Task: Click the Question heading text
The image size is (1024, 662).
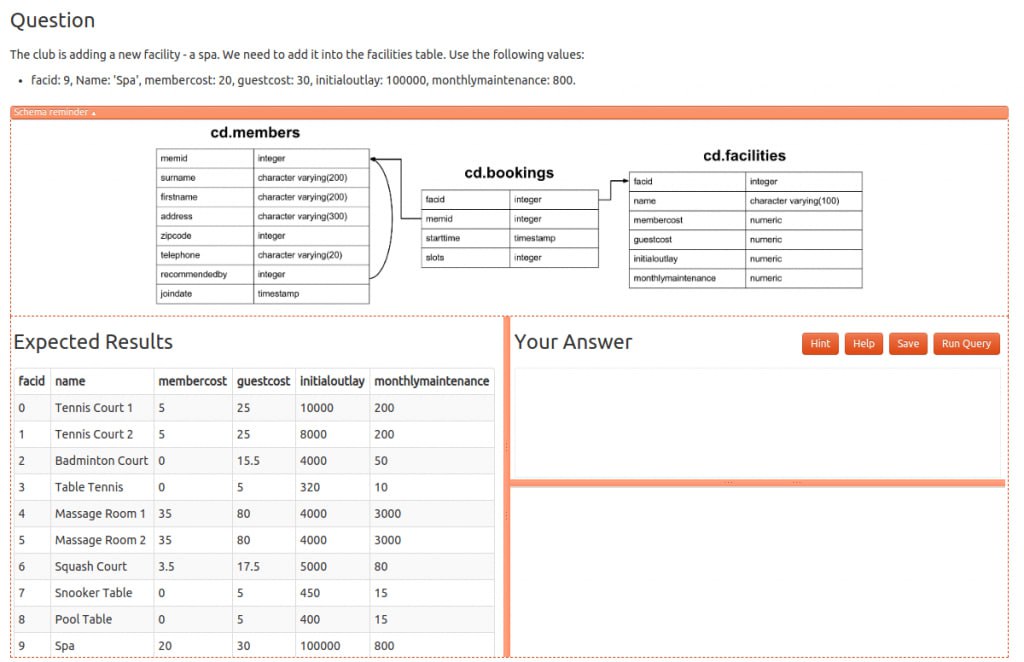Action: tap(53, 21)
